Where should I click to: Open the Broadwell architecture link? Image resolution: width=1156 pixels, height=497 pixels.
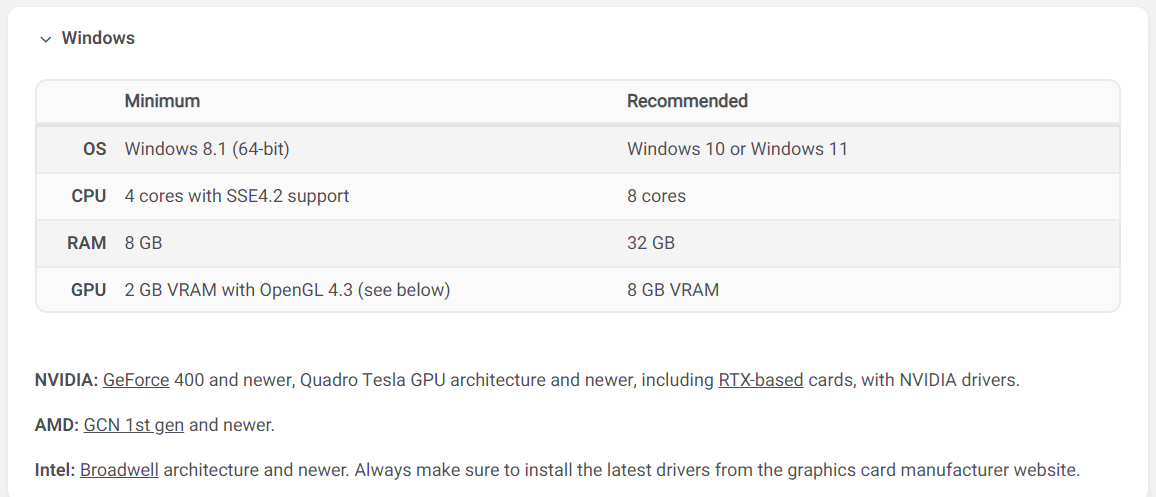pos(119,470)
